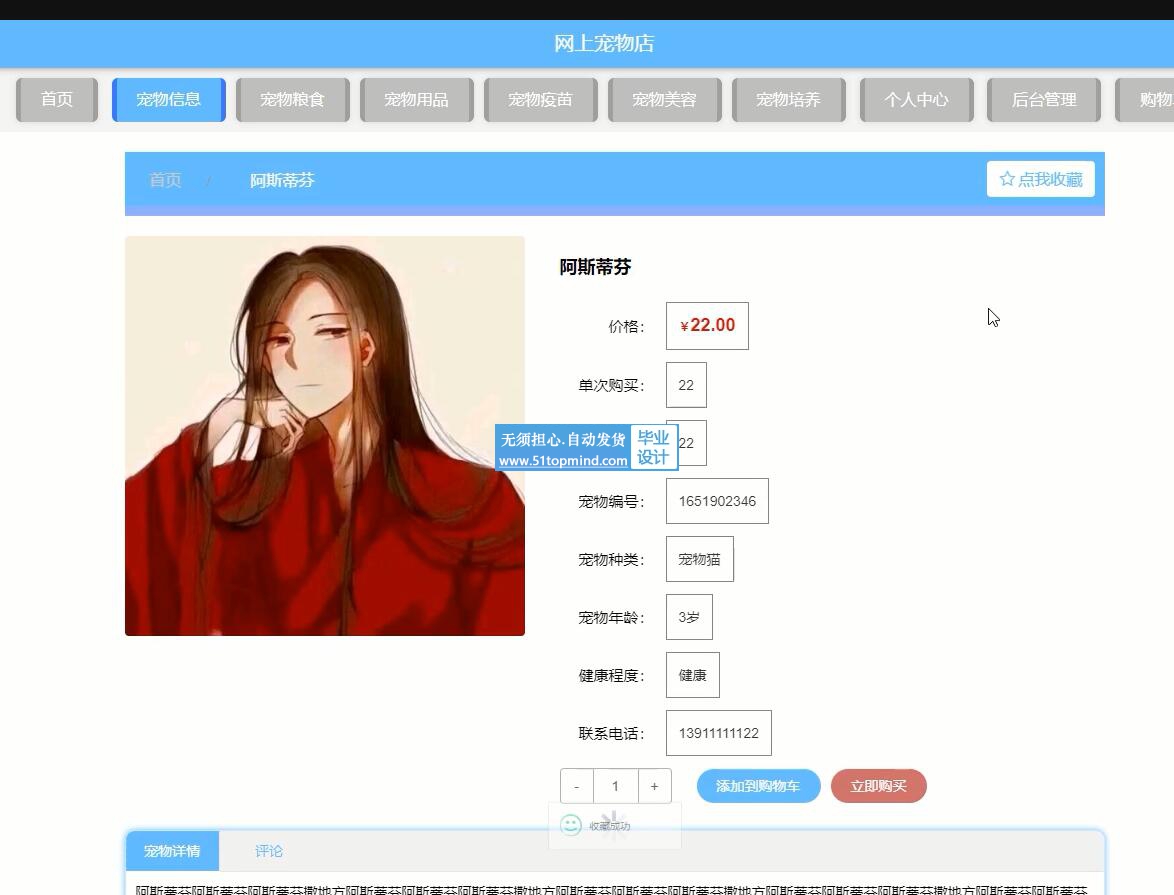Image resolution: width=1174 pixels, height=895 pixels.
Task: Click the star icon in 点我收藏 button
Action: click(x=1007, y=179)
